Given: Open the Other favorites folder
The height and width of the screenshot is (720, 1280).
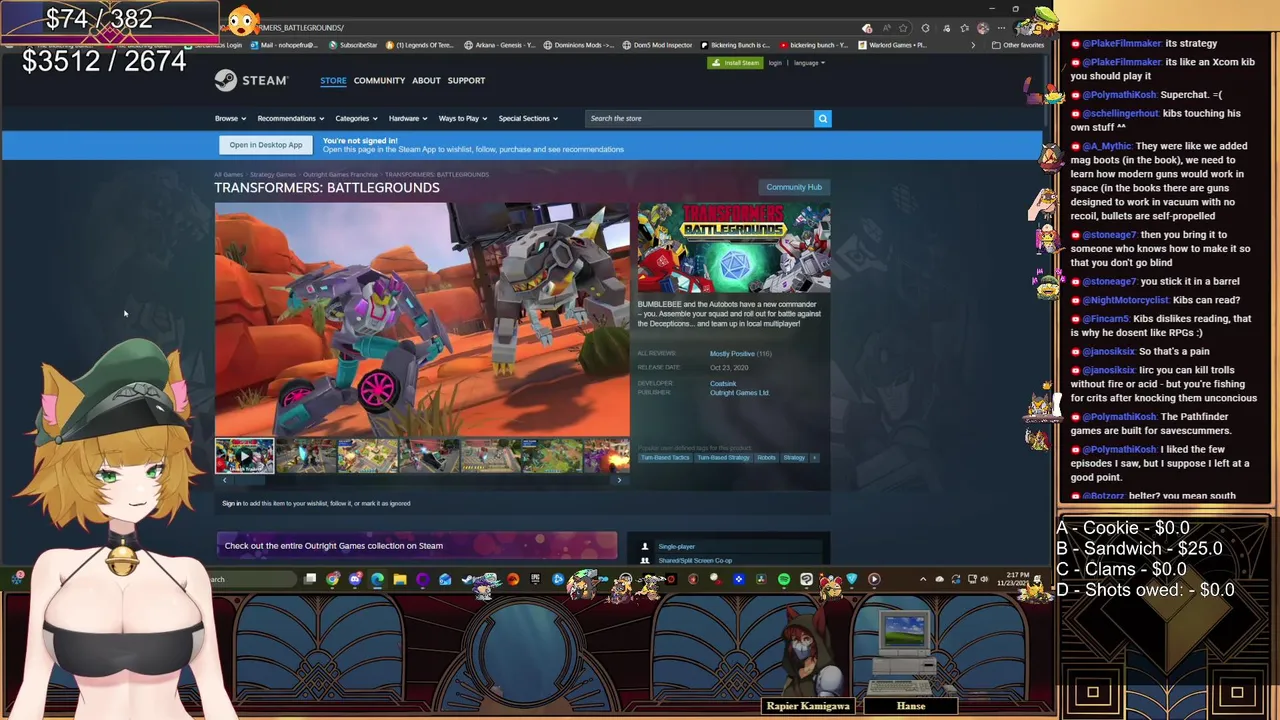Looking at the screenshot, I should [x=1018, y=45].
